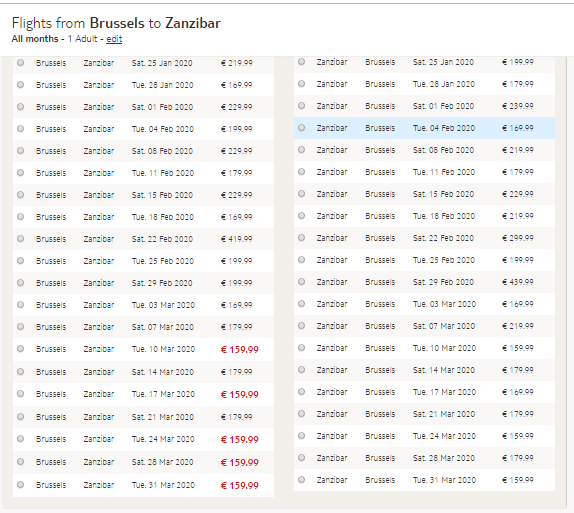Select return flight Sat. 25 Jan 2020

tap(301, 62)
